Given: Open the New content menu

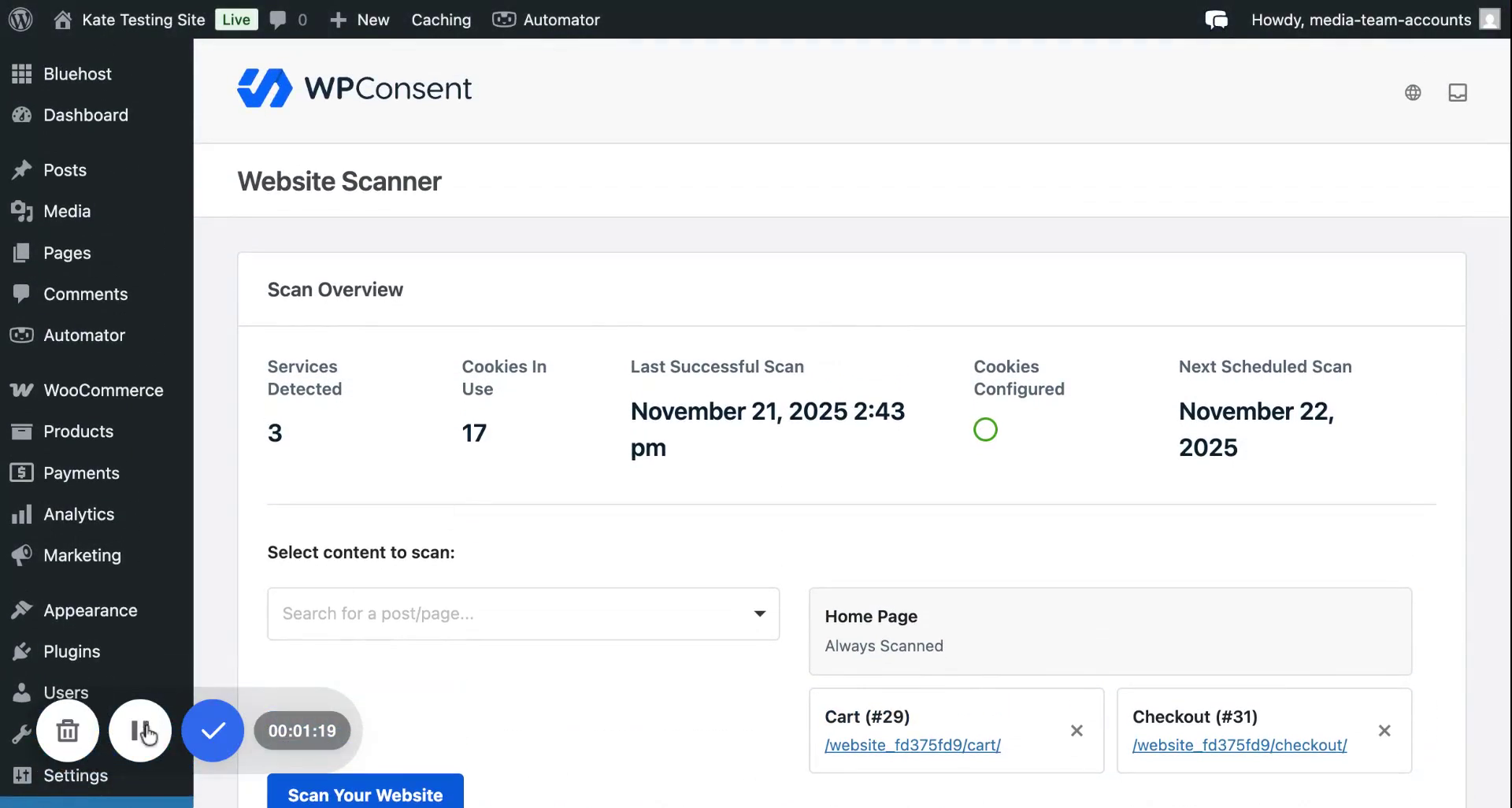Looking at the screenshot, I should coord(360,20).
